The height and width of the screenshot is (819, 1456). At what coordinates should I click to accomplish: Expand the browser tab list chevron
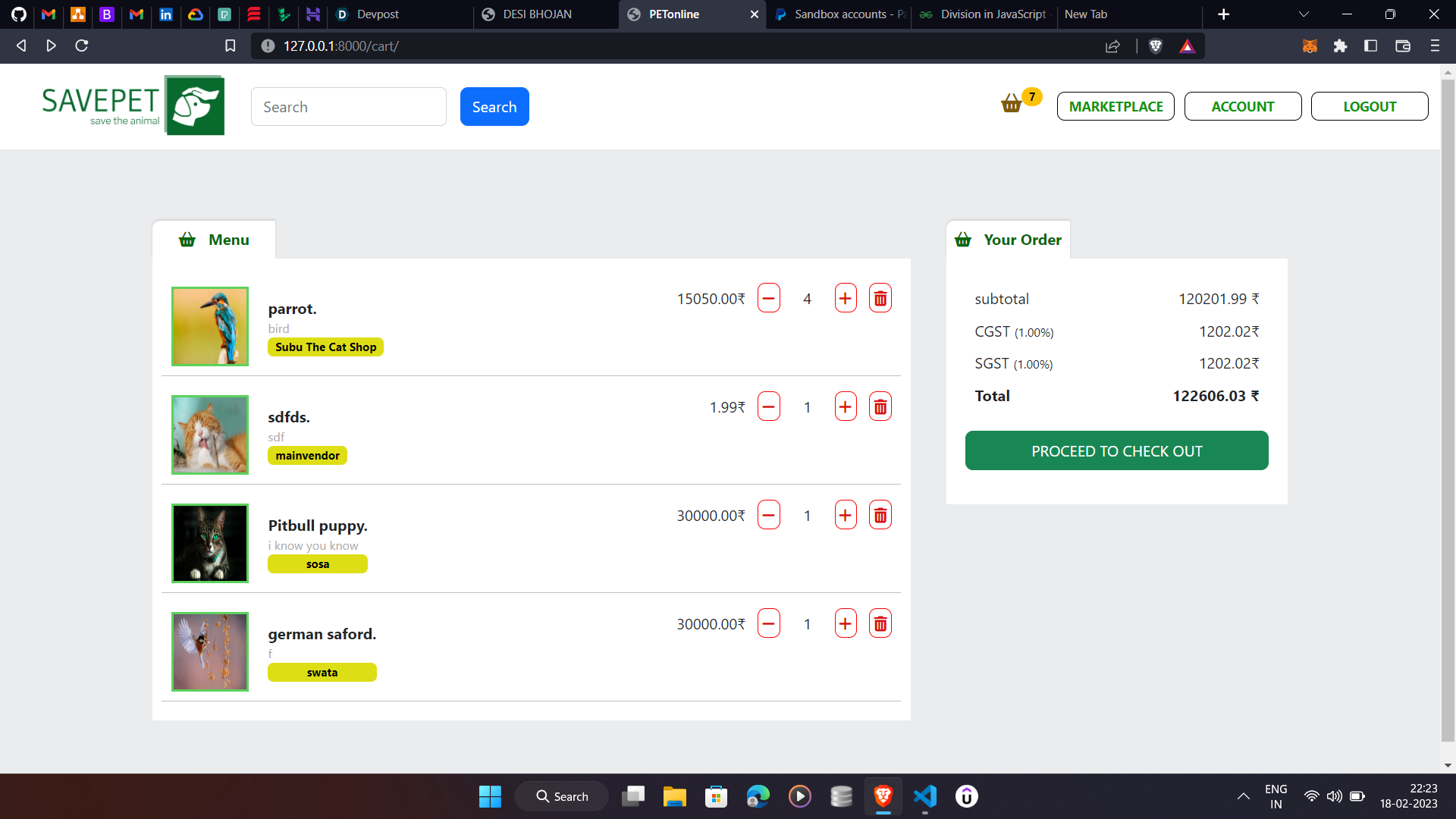(x=1303, y=14)
